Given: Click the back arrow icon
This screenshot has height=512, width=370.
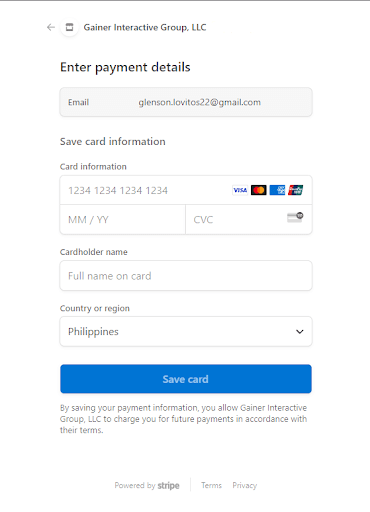Looking at the screenshot, I should point(51,27).
